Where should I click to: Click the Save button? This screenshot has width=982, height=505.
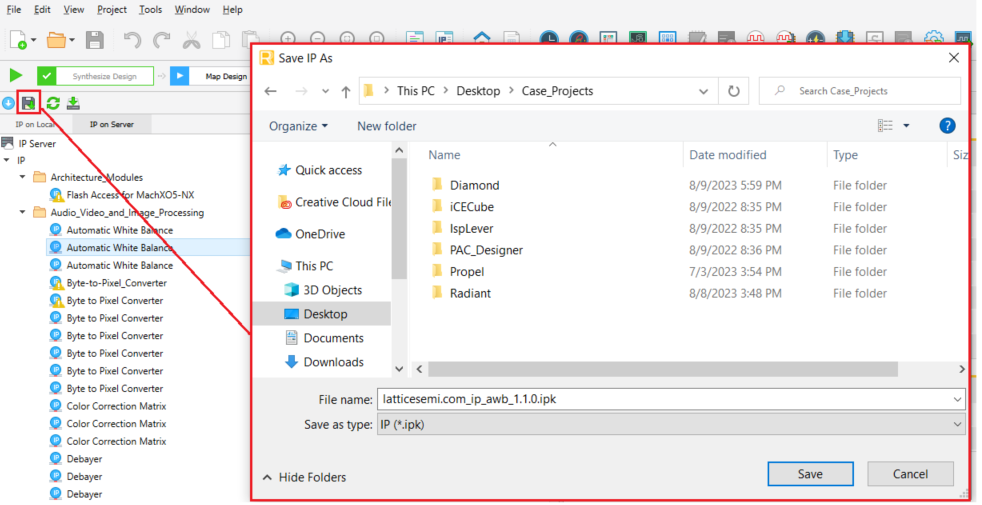pyautogui.click(x=810, y=474)
